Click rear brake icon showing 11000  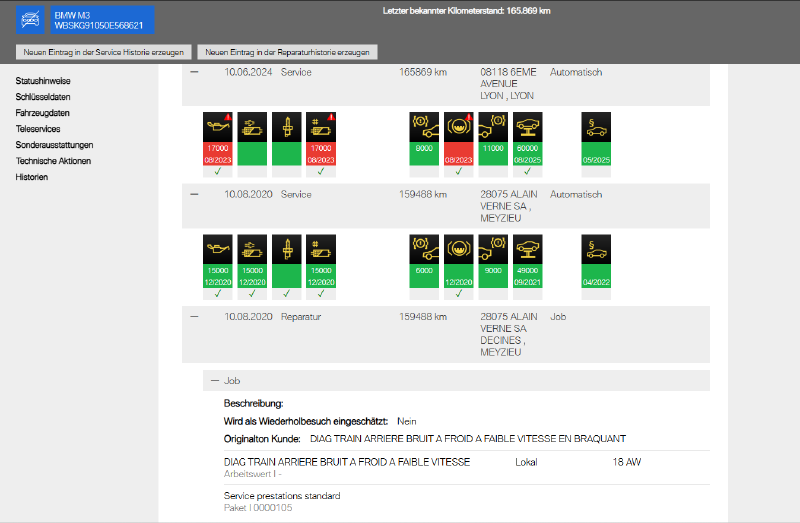click(x=493, y=127)
